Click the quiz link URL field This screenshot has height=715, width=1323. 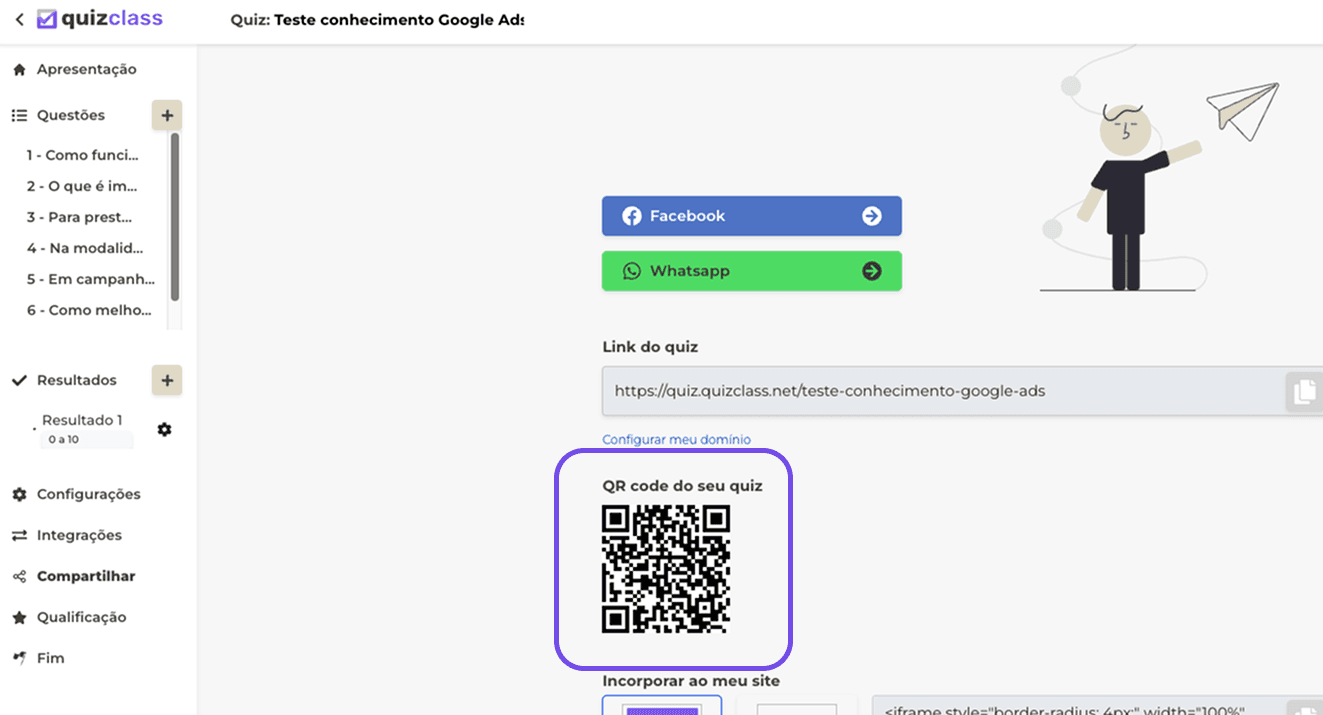click(x=943, y=391)
